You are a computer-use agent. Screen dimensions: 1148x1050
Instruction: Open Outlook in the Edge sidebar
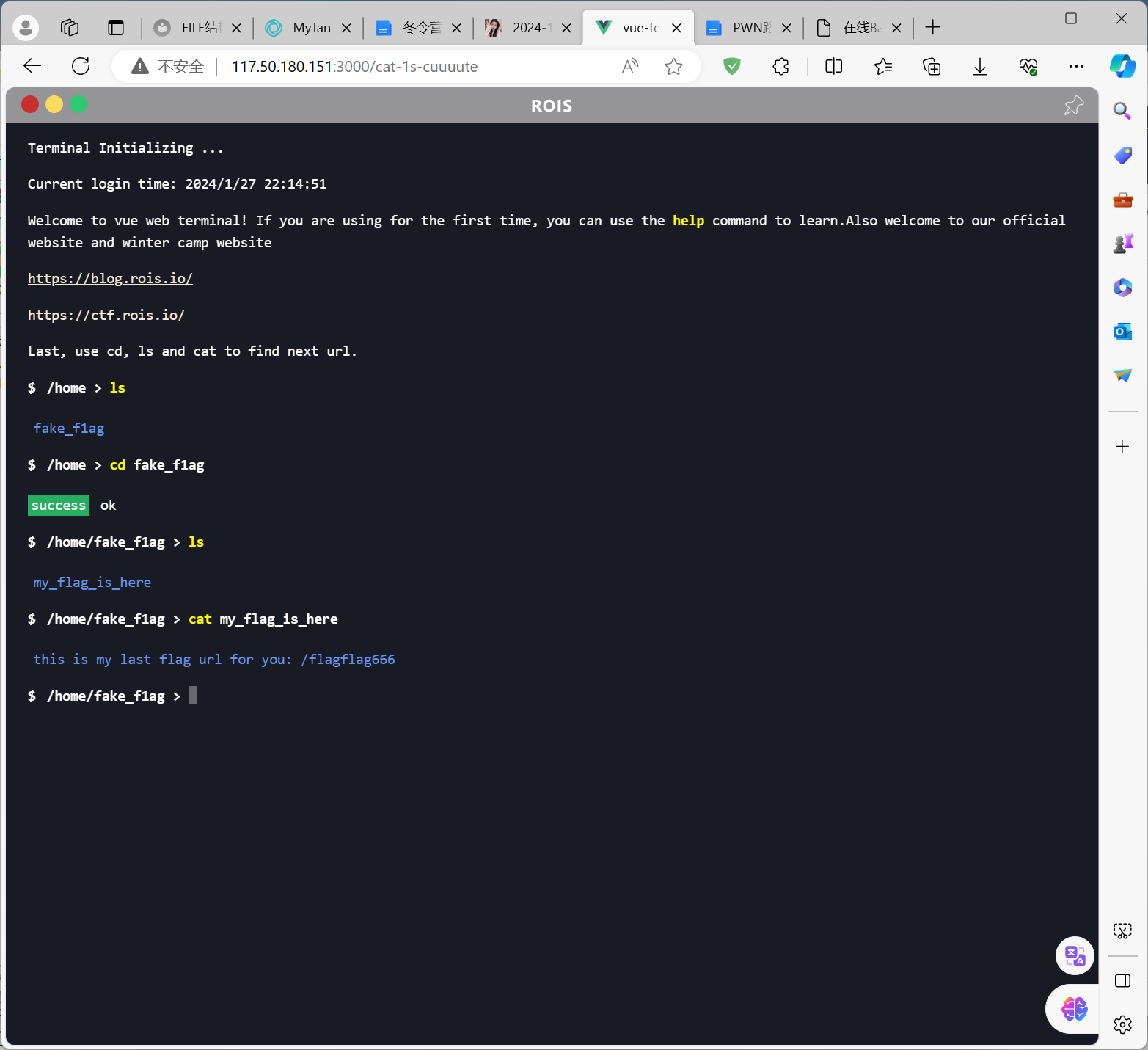tap(1122, 332)
